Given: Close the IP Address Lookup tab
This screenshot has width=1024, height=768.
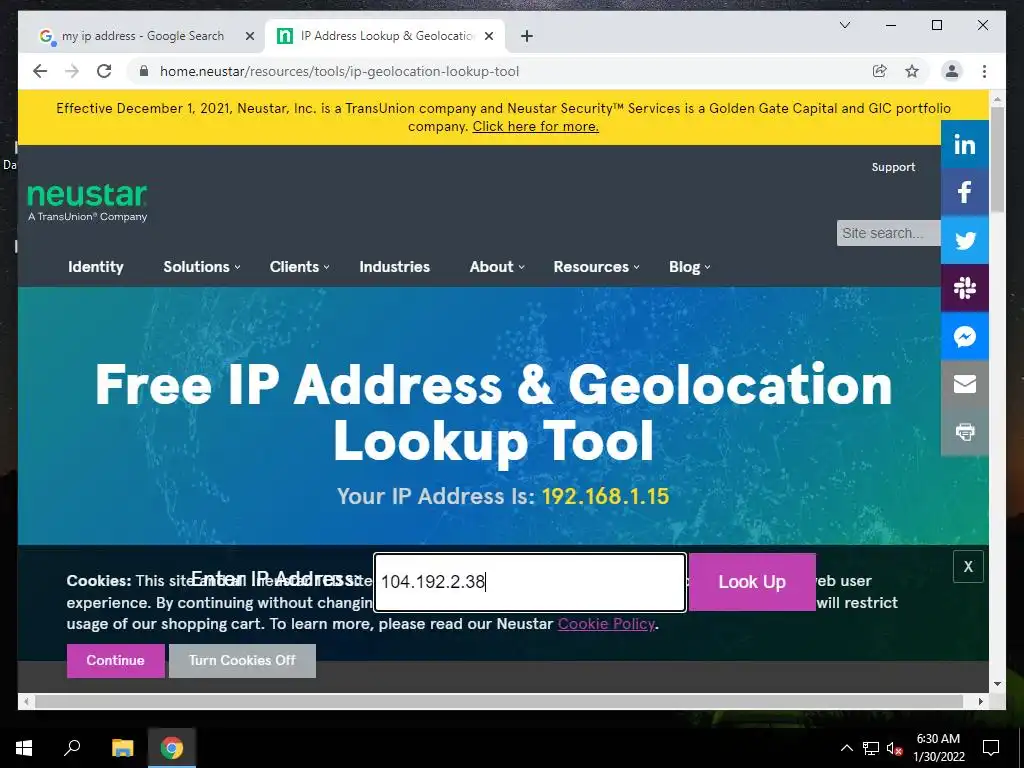Looking at the screenshot, I should pyautogui.click(x=488, y=36).
